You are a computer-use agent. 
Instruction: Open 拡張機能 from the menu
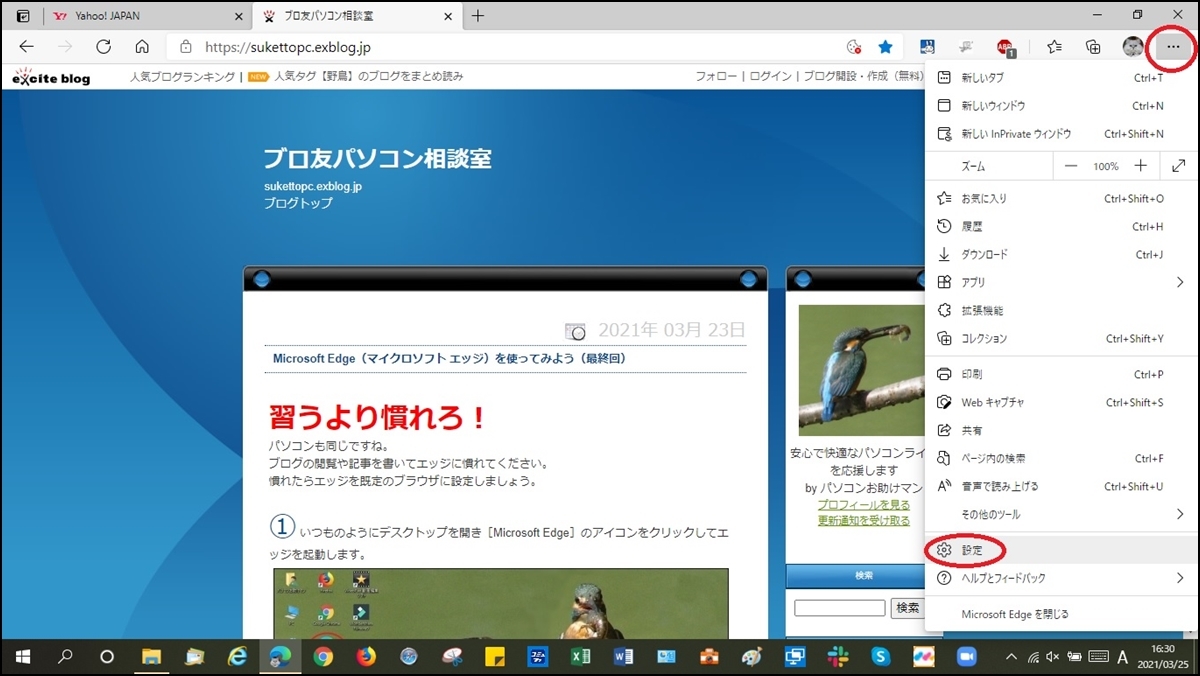[1061, 311]
